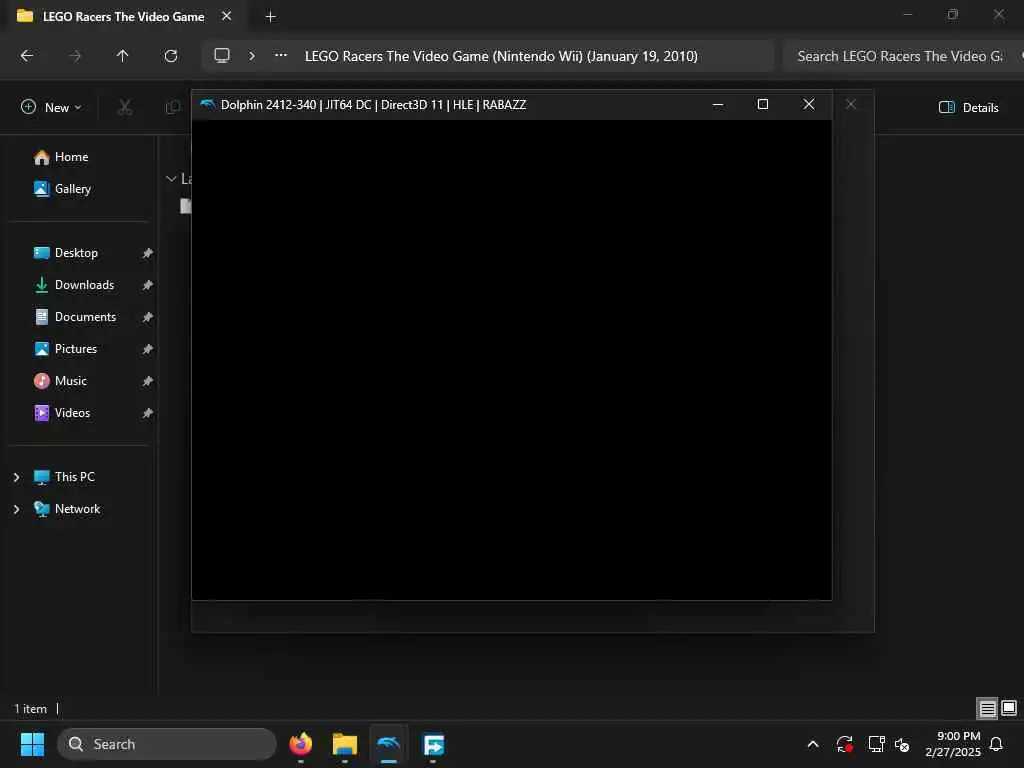1024x768 pixels.
Task: Collapse the file group chevron
Action: pos(171,178)
